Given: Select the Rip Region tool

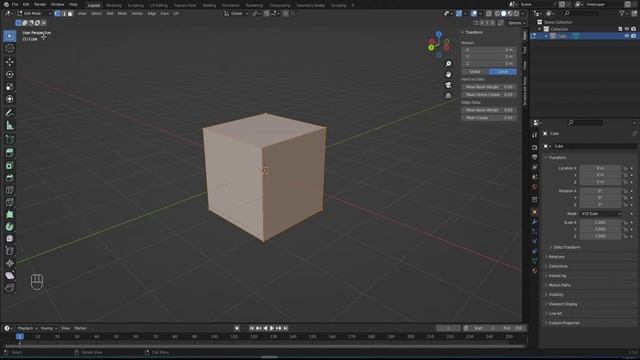Looking at the screenshot, I should coord(9,288).
